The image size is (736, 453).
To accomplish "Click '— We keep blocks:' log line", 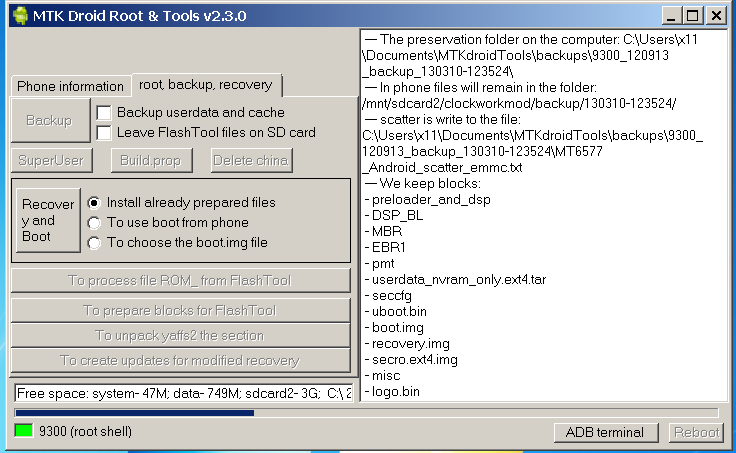I will point(423,184).
